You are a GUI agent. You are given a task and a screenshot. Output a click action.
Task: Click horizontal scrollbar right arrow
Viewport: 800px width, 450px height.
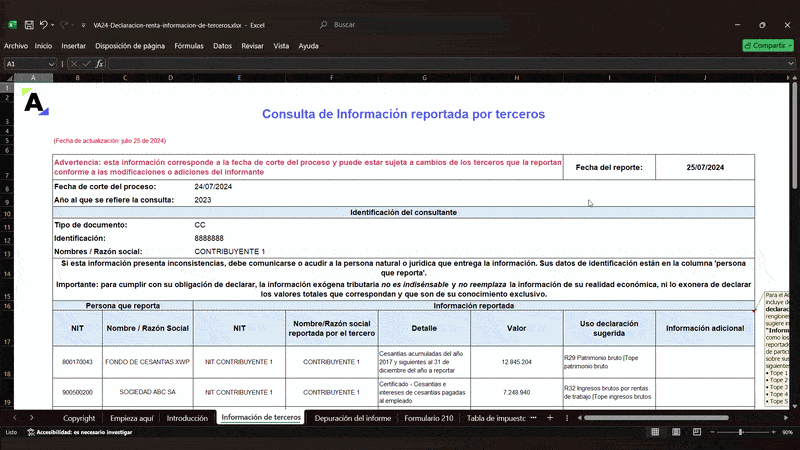786,418
